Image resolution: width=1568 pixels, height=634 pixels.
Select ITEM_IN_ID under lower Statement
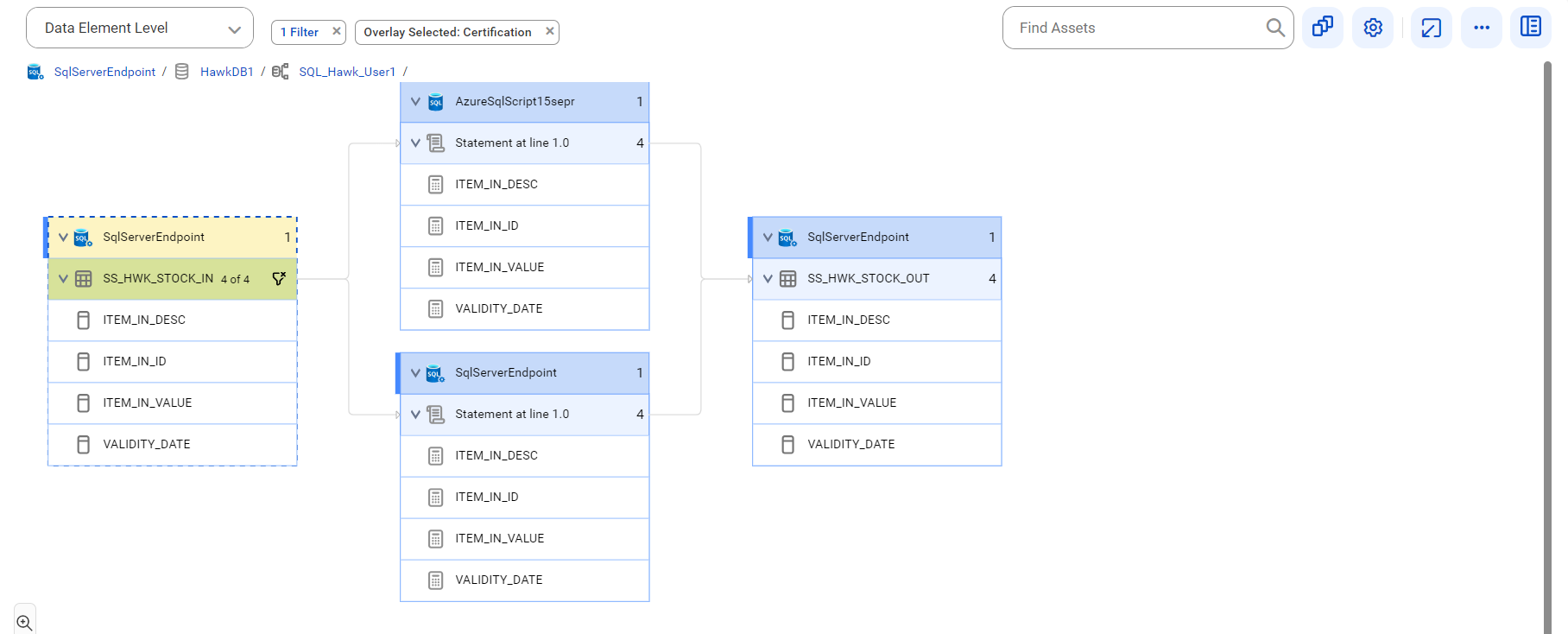tap(525, 498)
